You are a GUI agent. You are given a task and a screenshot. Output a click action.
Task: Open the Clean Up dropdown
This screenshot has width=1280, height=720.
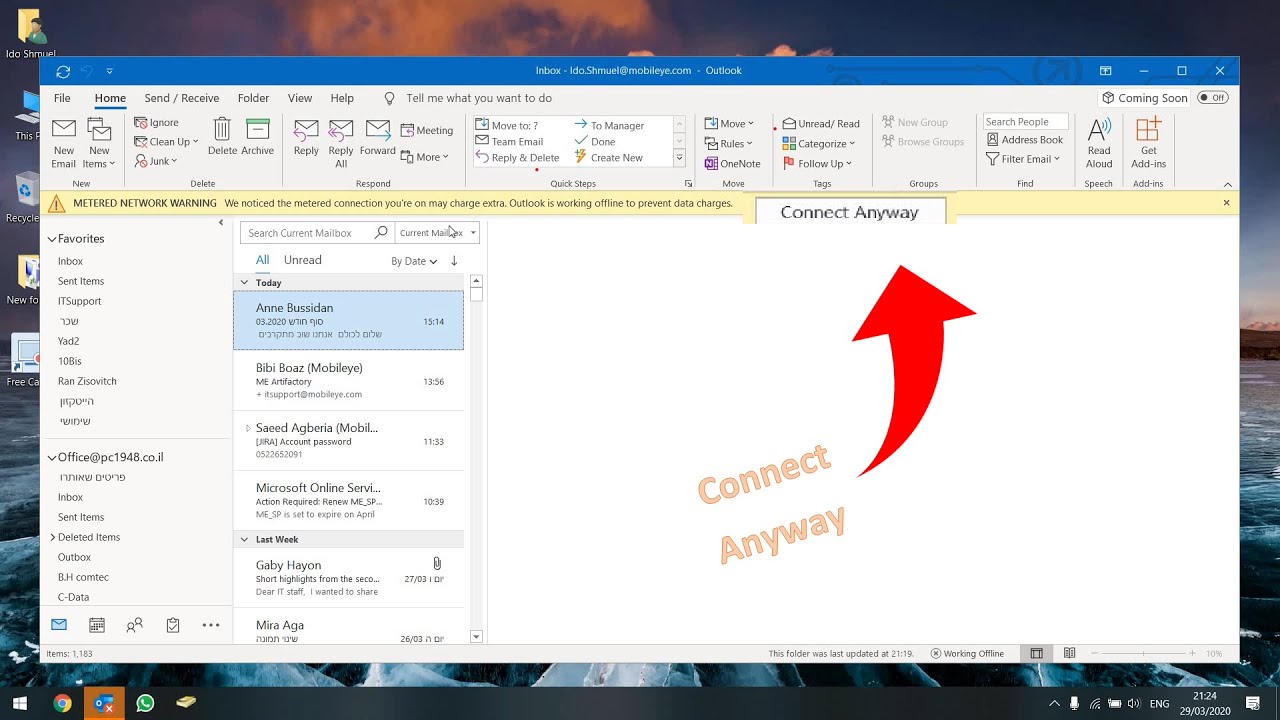pos(167,142)
